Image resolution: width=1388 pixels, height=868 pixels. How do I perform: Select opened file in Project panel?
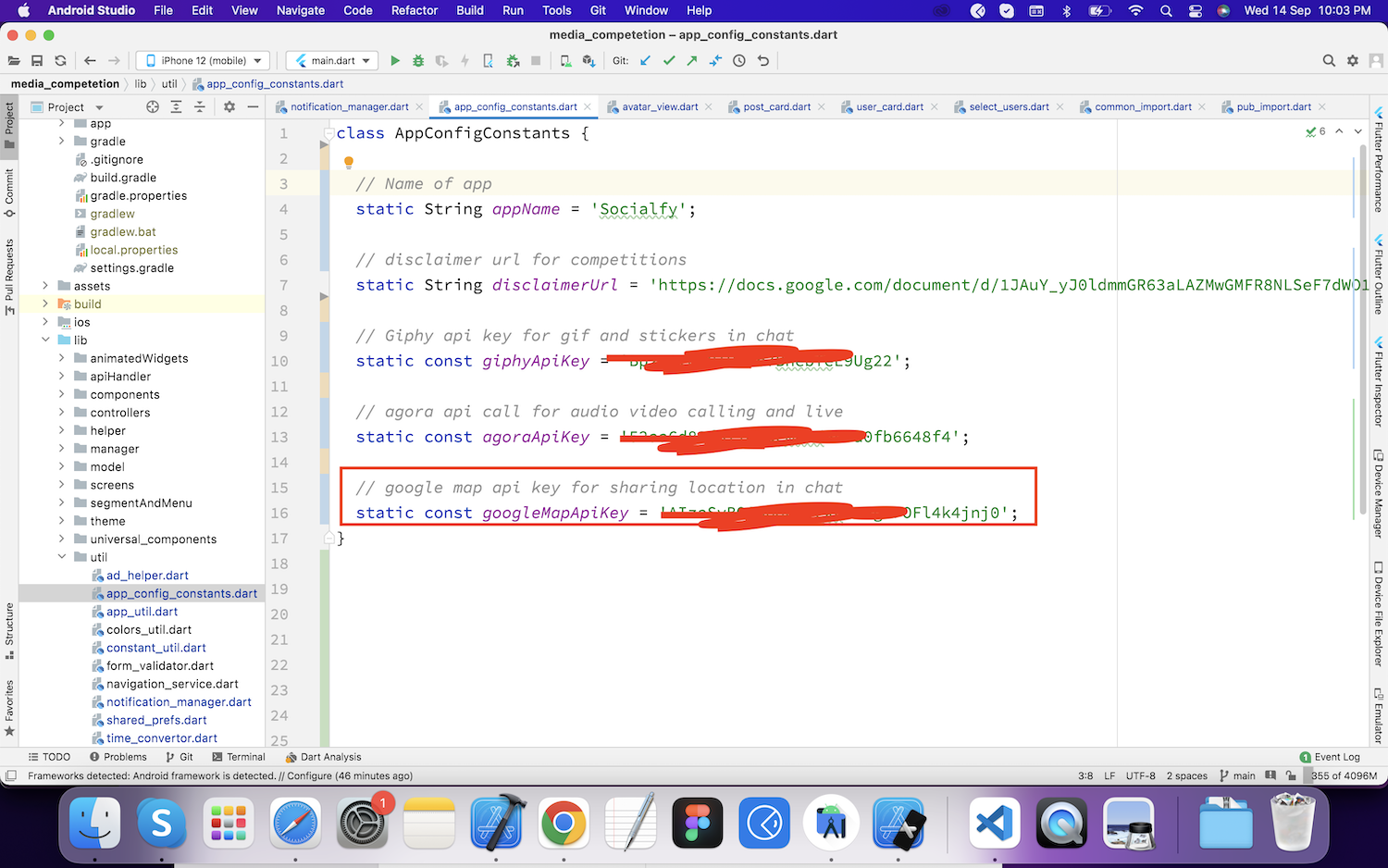click(x=153, y=107)
